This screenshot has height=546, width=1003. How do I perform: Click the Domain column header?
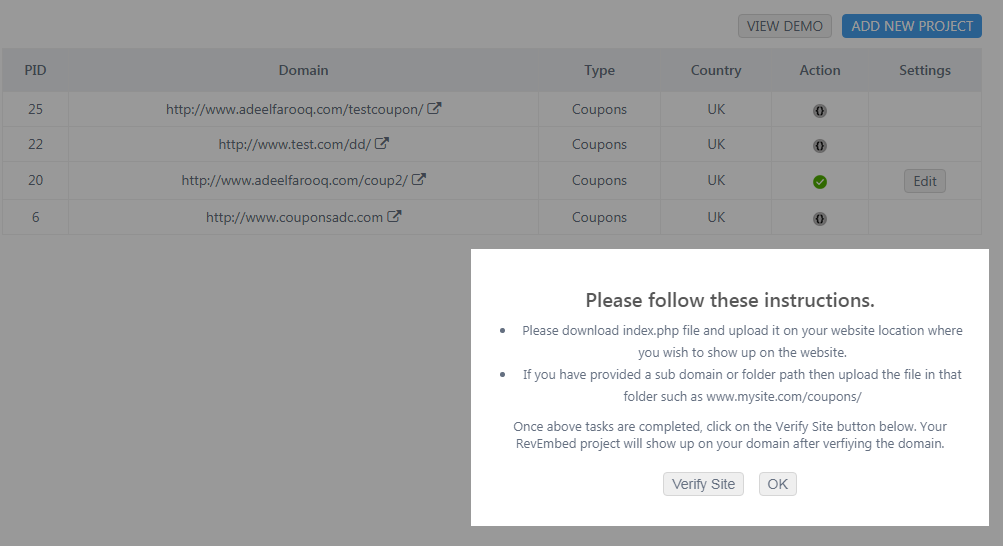click(303, 70)
